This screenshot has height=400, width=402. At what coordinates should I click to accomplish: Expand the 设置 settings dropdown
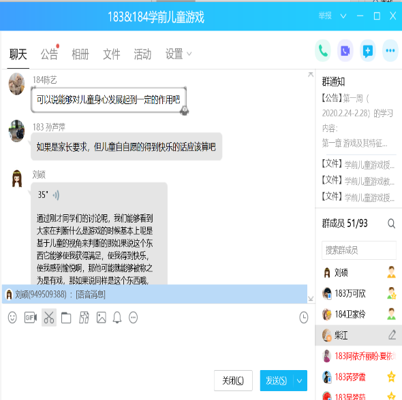179,54
